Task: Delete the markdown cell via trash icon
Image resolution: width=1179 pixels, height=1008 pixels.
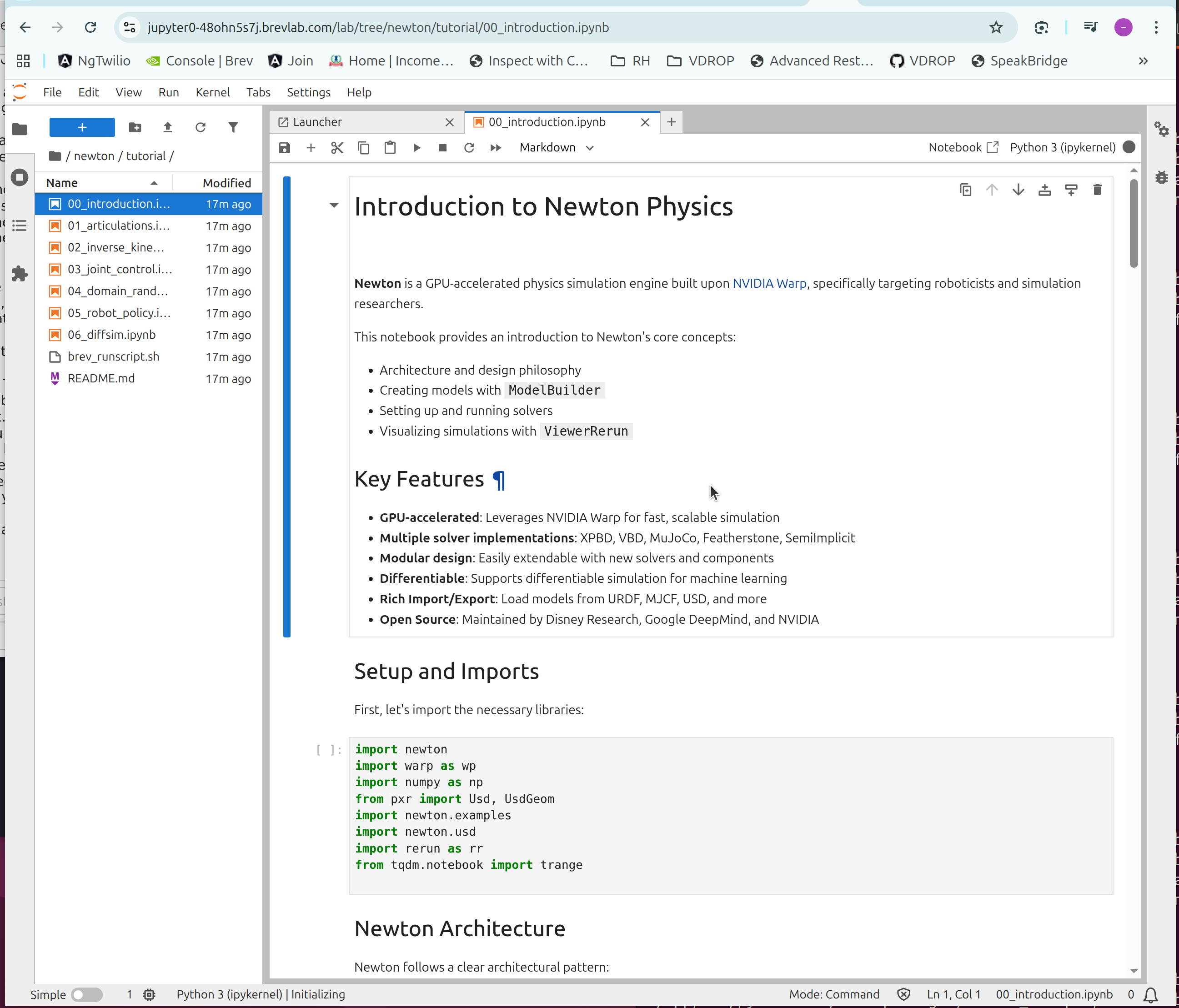Action: pos(1098,190)
